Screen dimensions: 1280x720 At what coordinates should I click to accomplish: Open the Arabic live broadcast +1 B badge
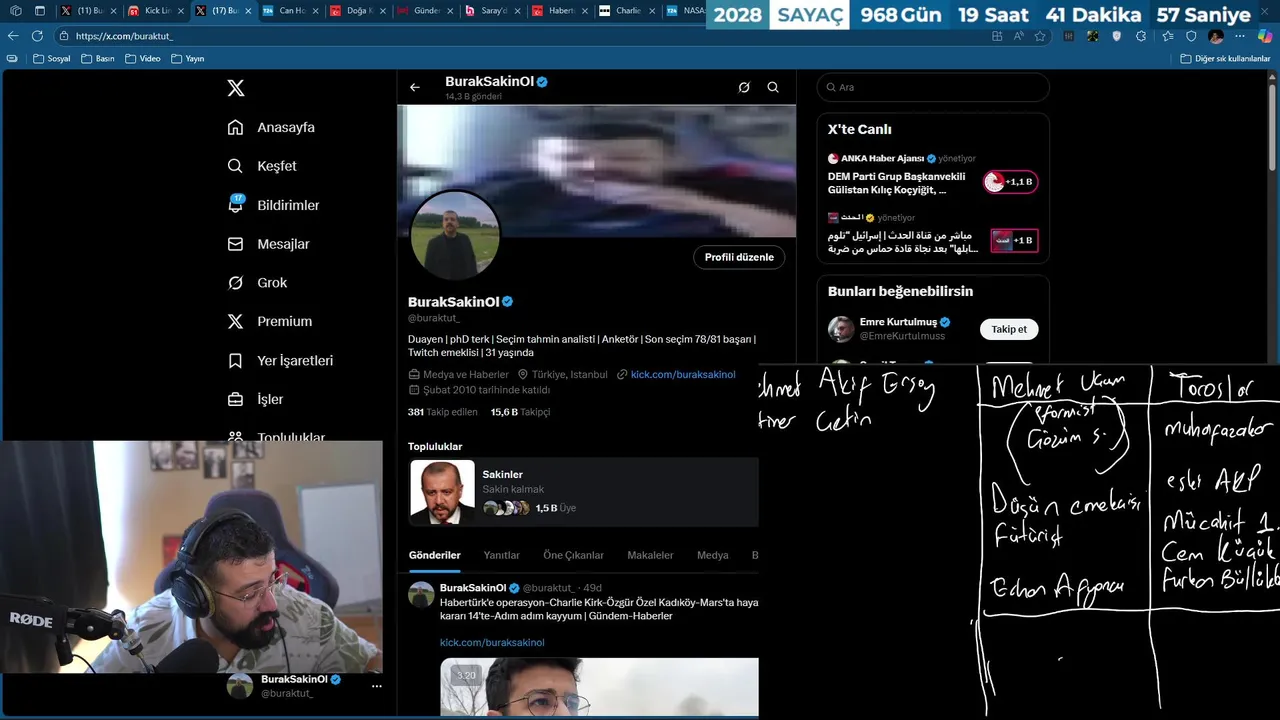pyautogui.click(x=1014, y=241)
